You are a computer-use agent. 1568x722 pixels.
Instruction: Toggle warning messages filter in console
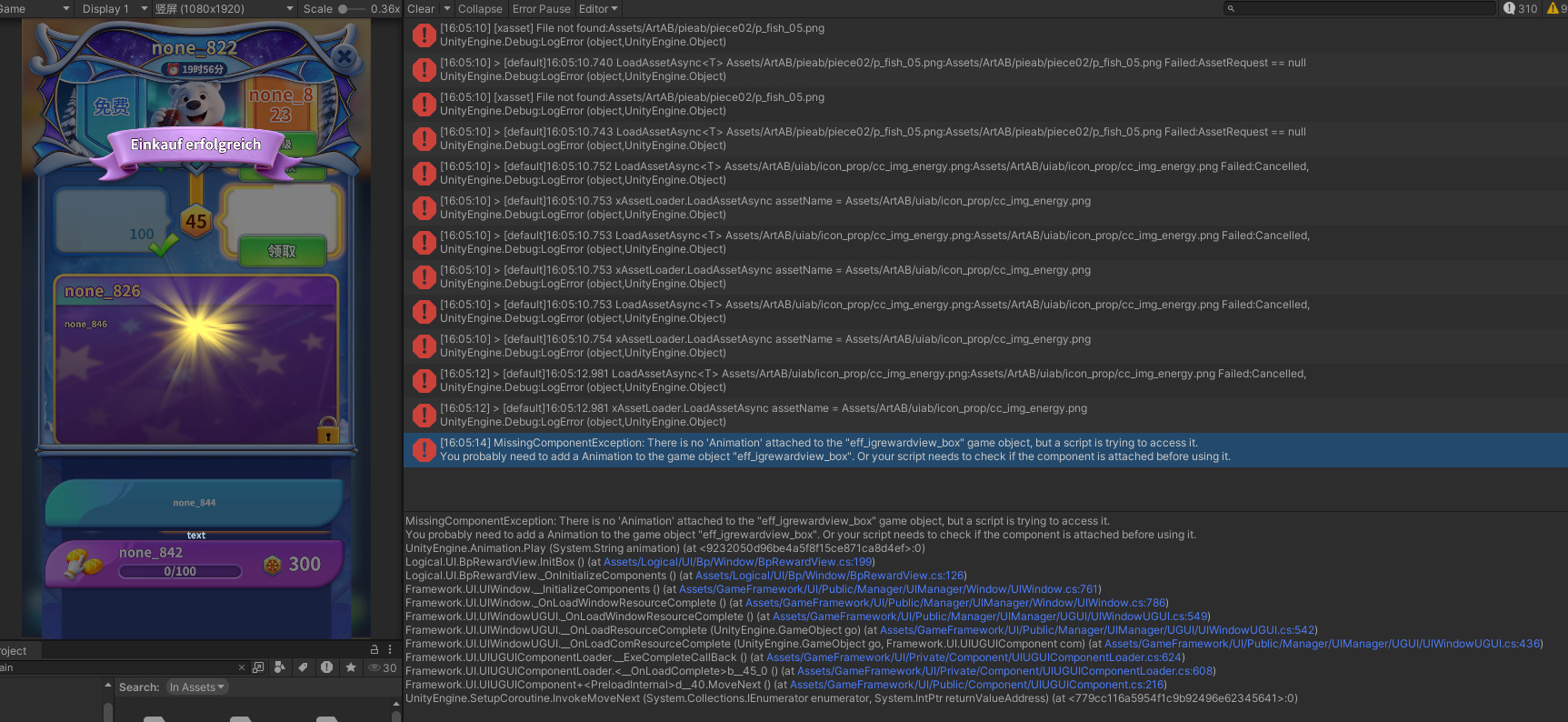(1555, 8)
